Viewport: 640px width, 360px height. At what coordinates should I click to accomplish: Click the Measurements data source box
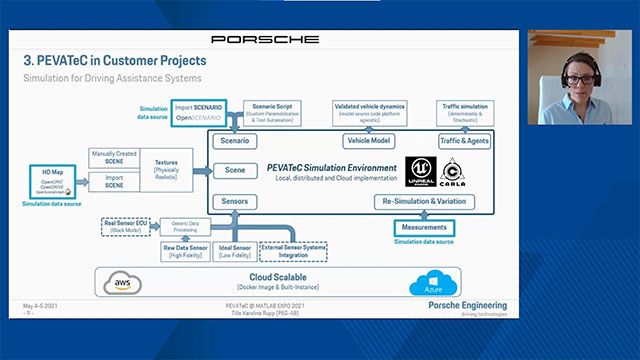[424, 228]
